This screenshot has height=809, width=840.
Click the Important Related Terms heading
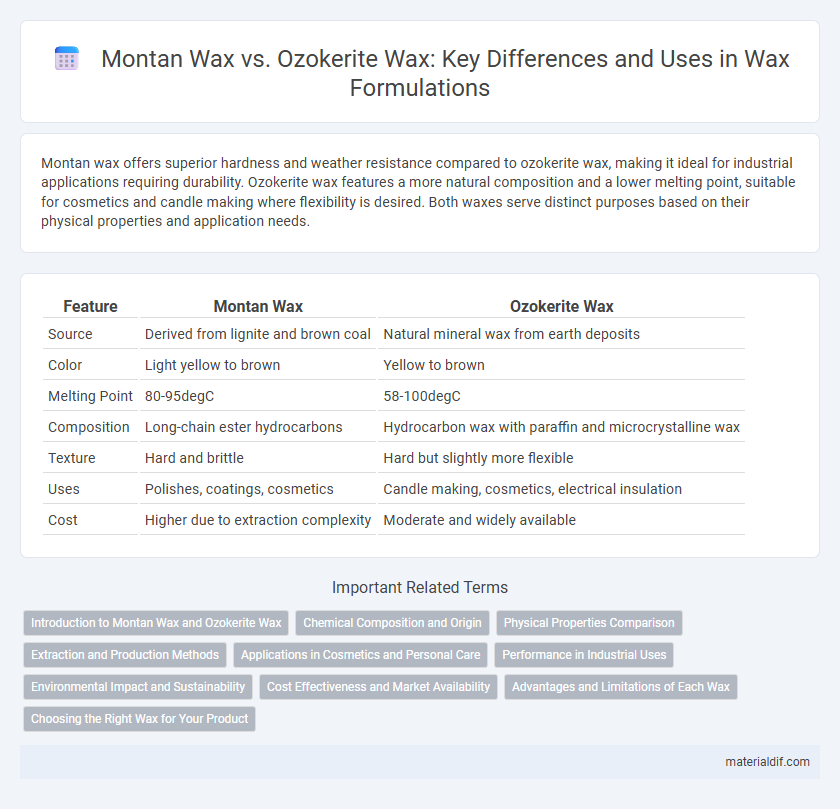click(420, 588)
